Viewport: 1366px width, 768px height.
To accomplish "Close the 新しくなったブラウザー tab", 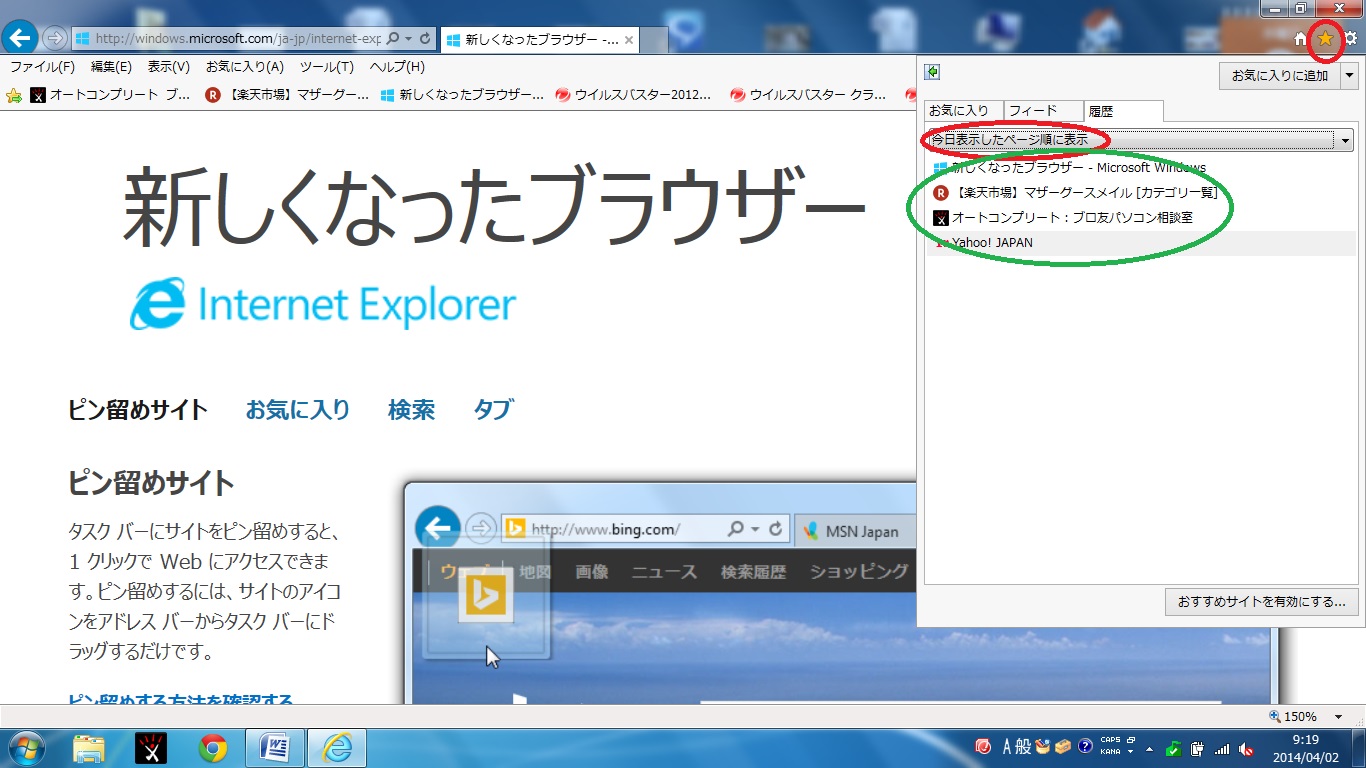I will pyautogui.click(x=628, y=40).
